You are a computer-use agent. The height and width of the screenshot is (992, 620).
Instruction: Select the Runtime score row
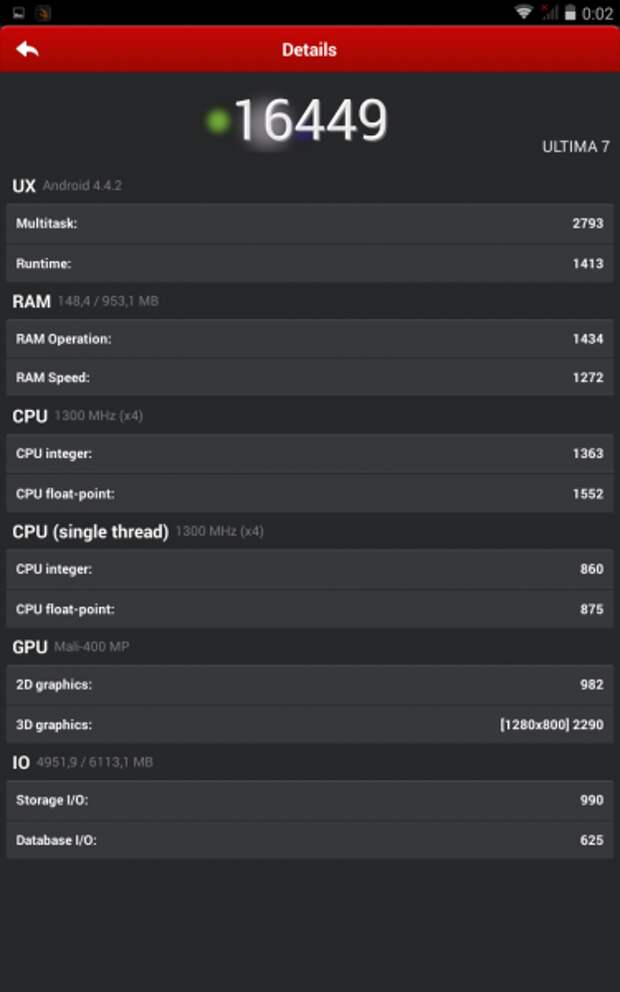click(310, 263)
